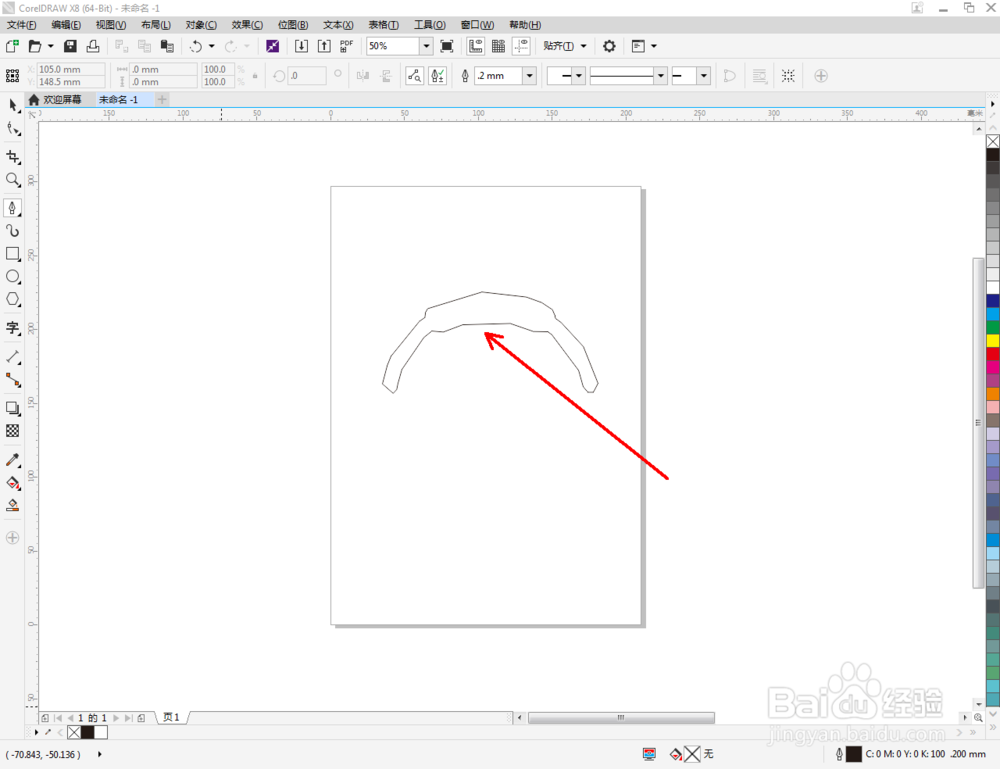Image resolution: width=1000 pixels, height=769 pixels.
Task: Select the Page 1 tab
Action: point(171,717)
